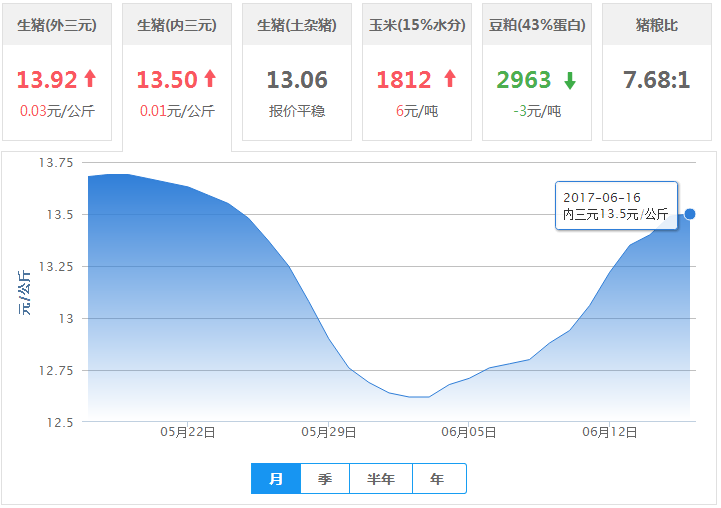Click the 13.06 price value
This screenshot has height=508, width=721.
click(x=297, y=80)
